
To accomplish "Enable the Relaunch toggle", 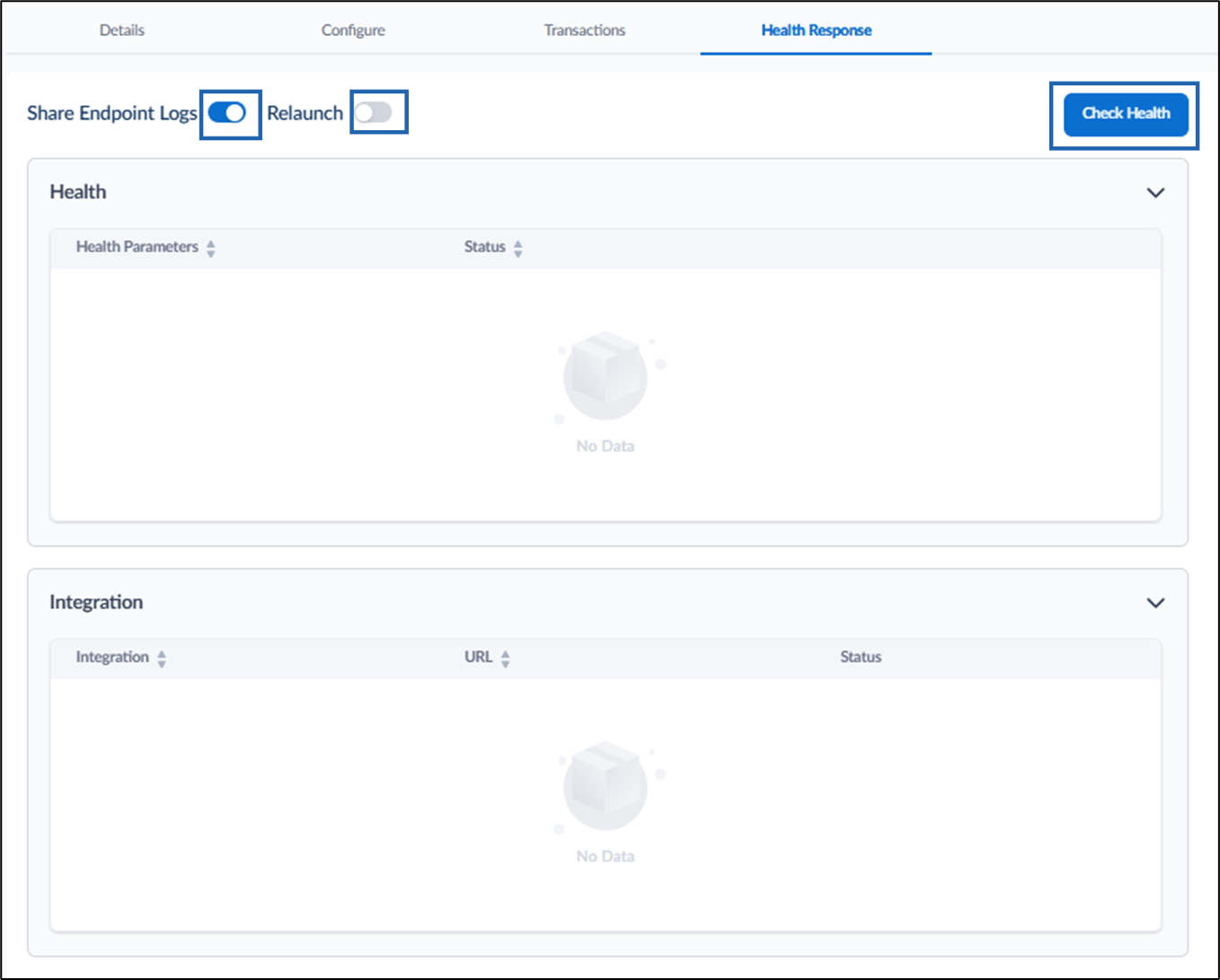I will coord(374,112).
